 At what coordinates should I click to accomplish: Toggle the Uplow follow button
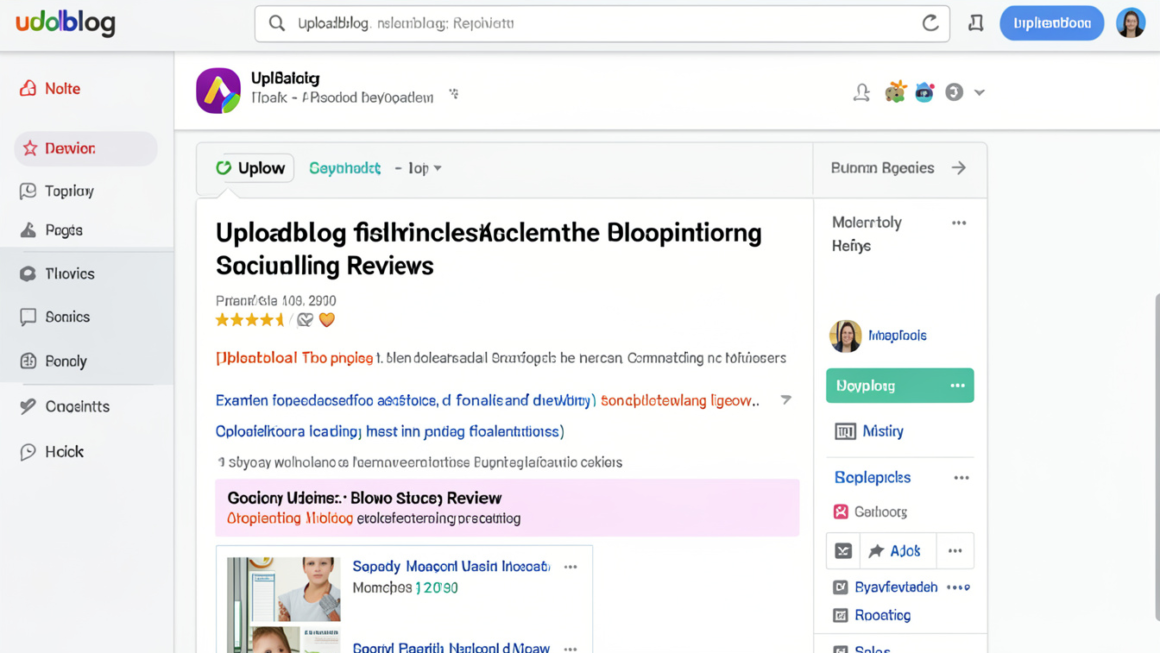(x=250, y=168)
